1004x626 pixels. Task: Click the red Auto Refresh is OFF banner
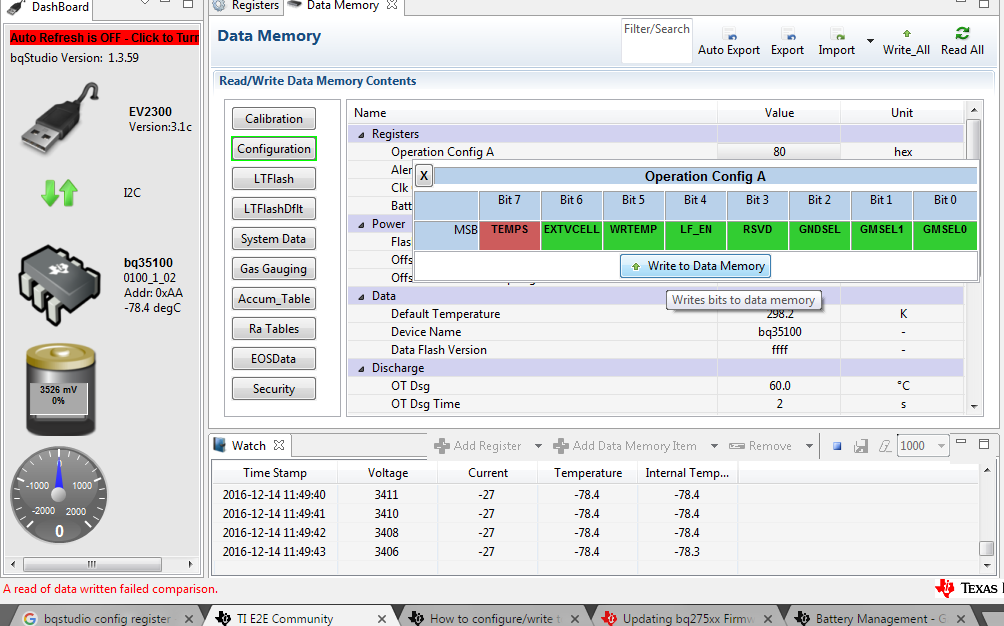click(104, 38)
